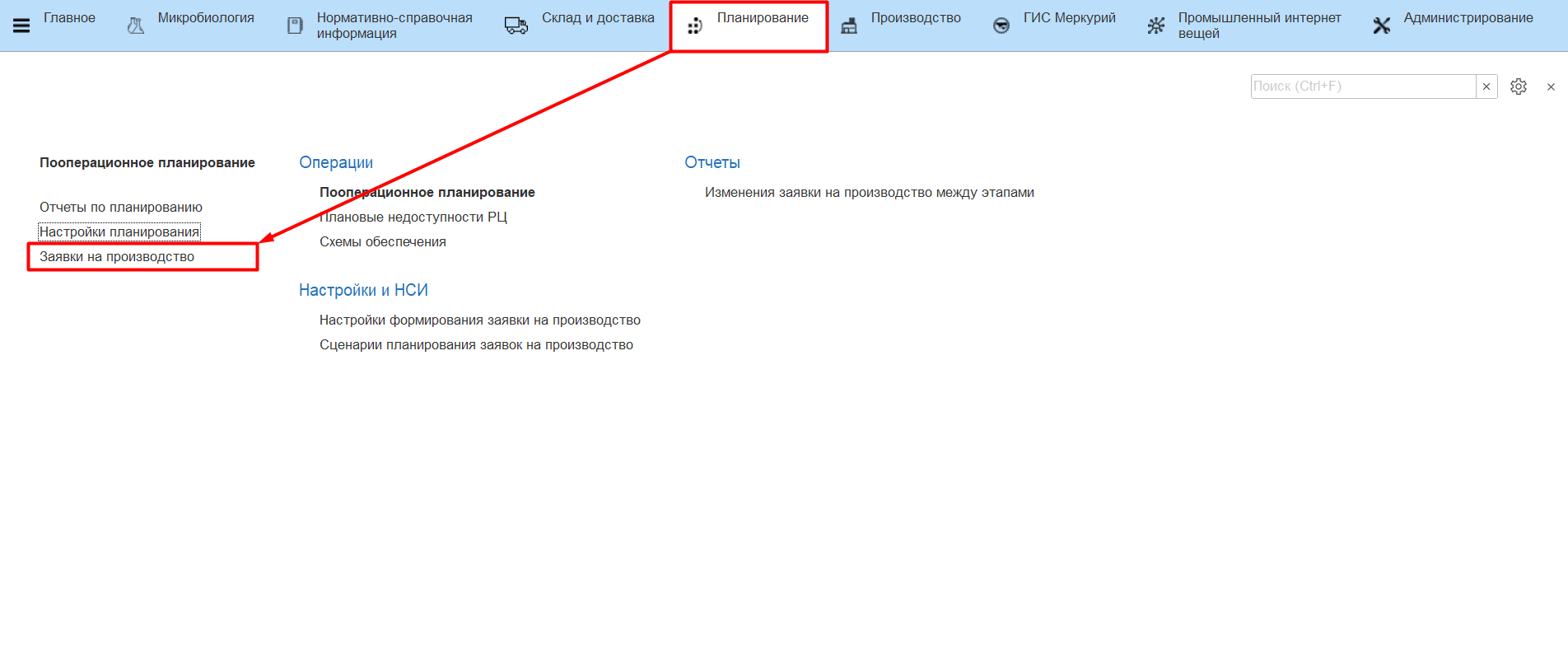The width and height of the screenshot is (1568, 664).
Task: Click the hamburger main menu icon
Action: click(21, 26)
